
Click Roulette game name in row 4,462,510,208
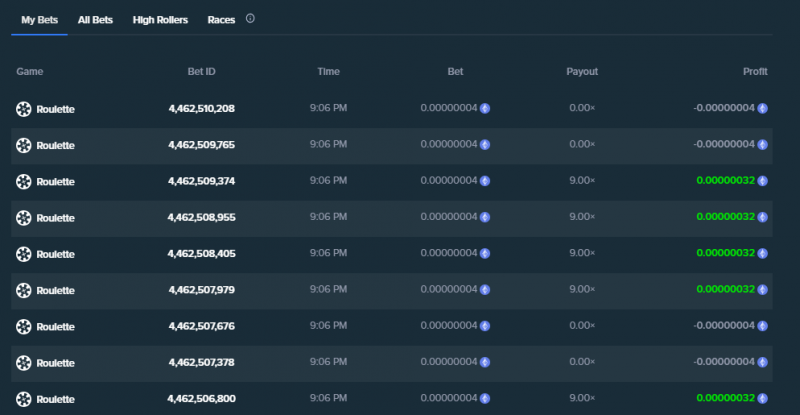click(56, 109)
